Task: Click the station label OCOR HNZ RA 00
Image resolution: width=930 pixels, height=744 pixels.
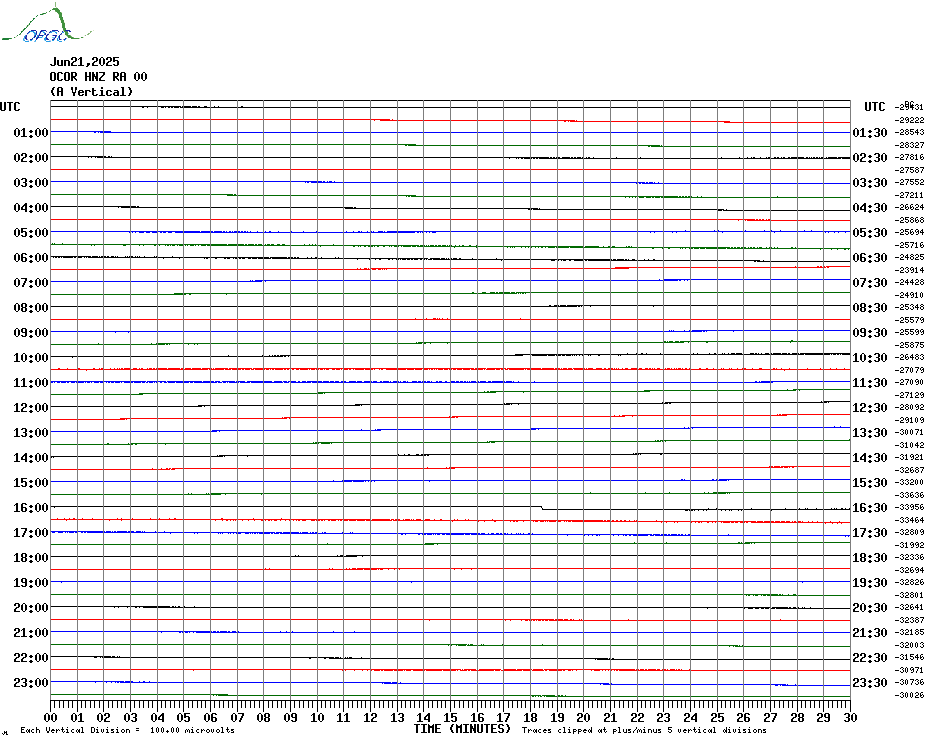Action: coord(98,77)
